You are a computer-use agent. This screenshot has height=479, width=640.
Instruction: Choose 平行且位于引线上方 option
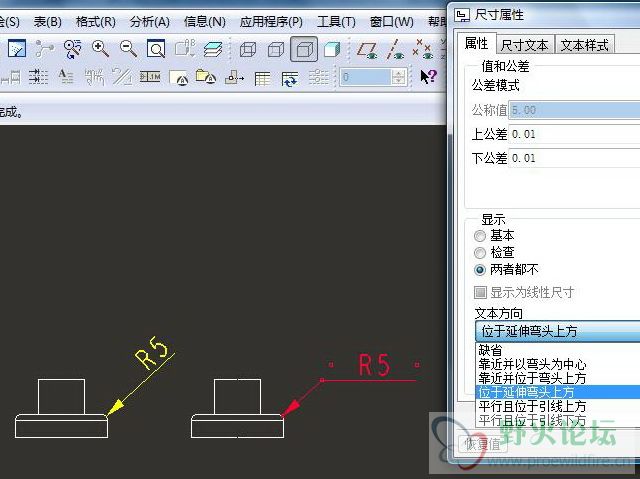558,406
